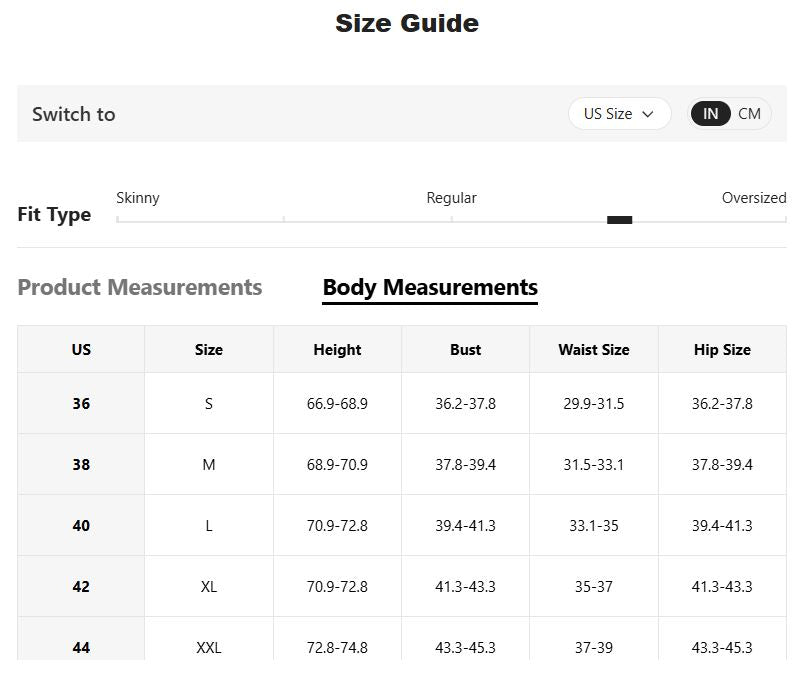811x685 pixels.
Task: Select US size 36 row label
Action: (x=81, y=404)
